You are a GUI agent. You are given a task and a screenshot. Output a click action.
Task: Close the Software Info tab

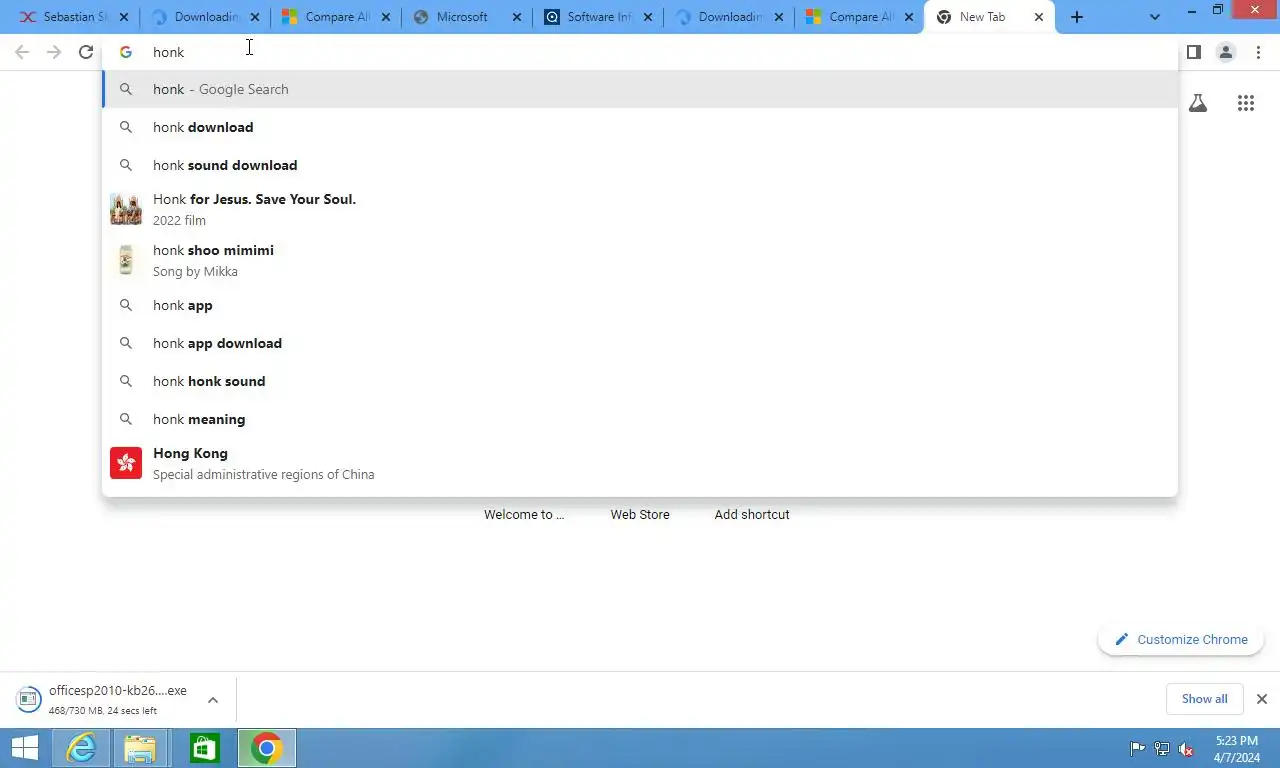647,17
